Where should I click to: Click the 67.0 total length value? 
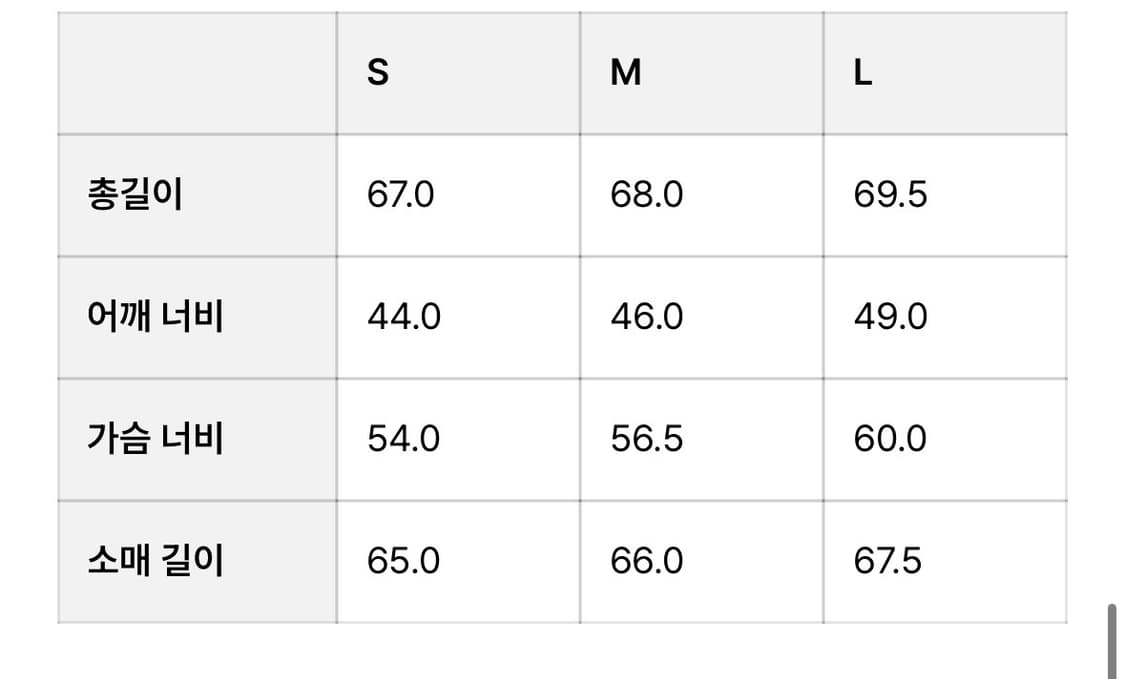(x=401, y=195)
